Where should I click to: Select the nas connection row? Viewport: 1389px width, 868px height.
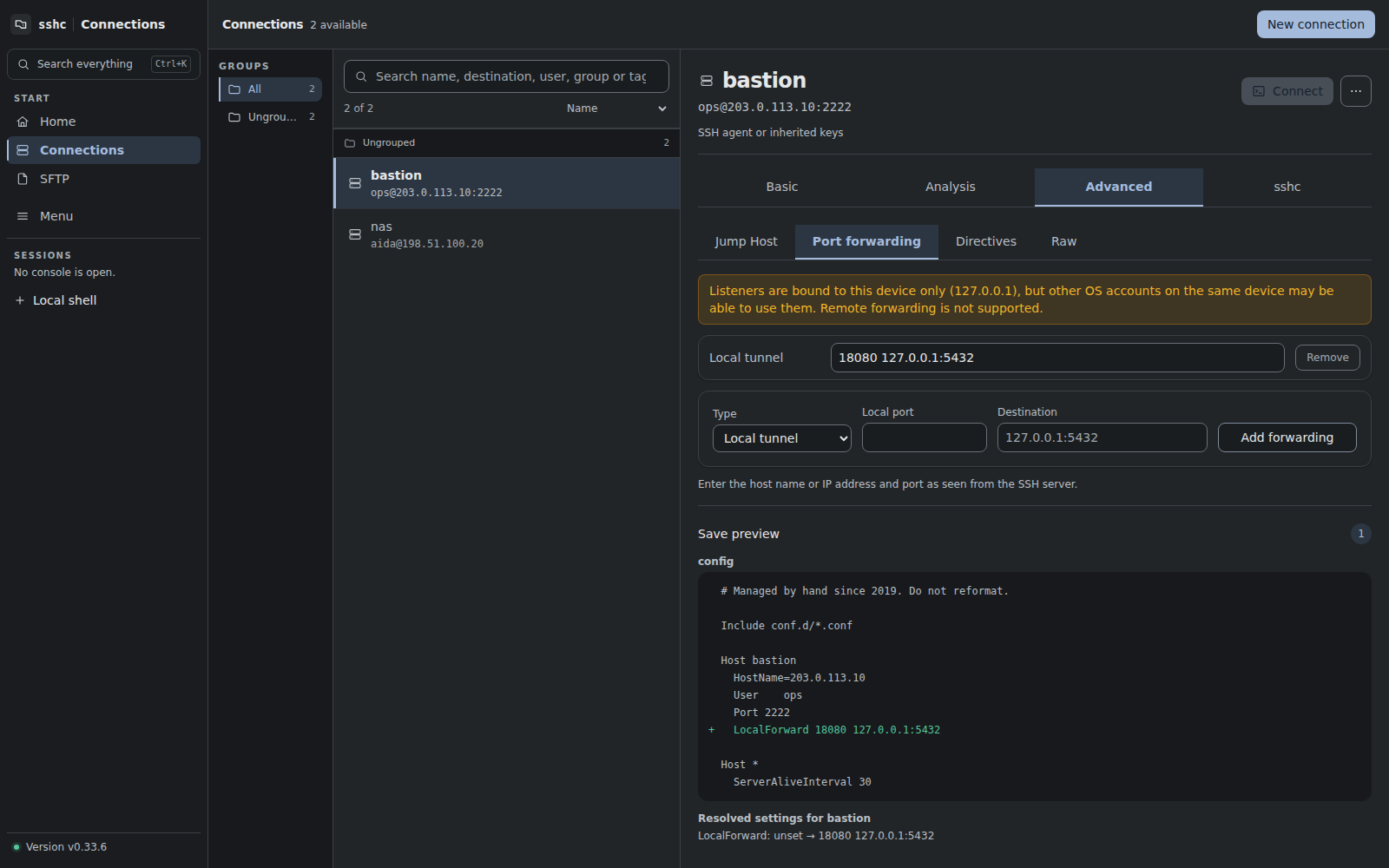[x=507, y=234]
